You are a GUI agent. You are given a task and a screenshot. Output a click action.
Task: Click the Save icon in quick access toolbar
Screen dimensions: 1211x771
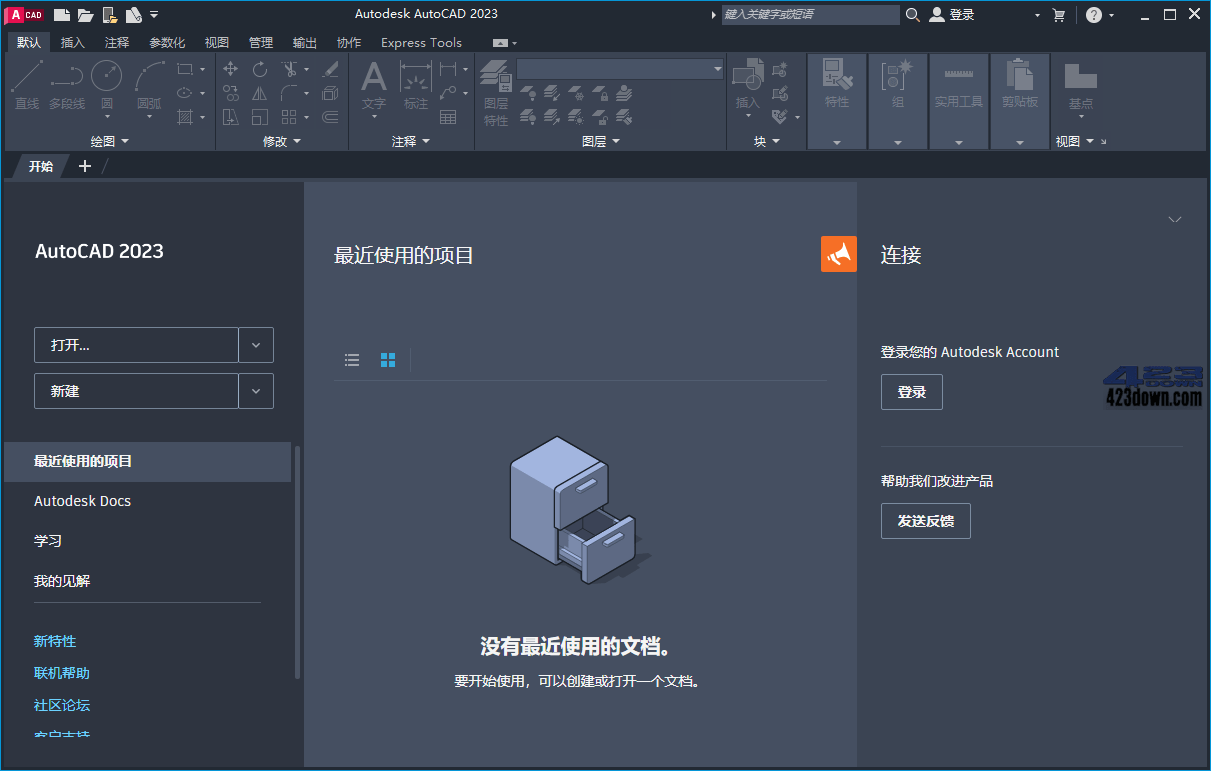coord(110,14)
